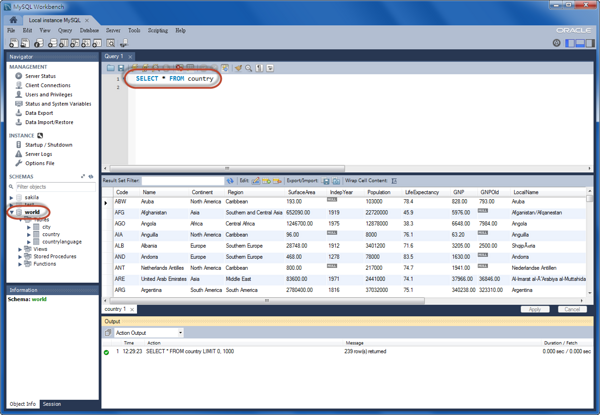Click the home tab icon

(13, 19)
